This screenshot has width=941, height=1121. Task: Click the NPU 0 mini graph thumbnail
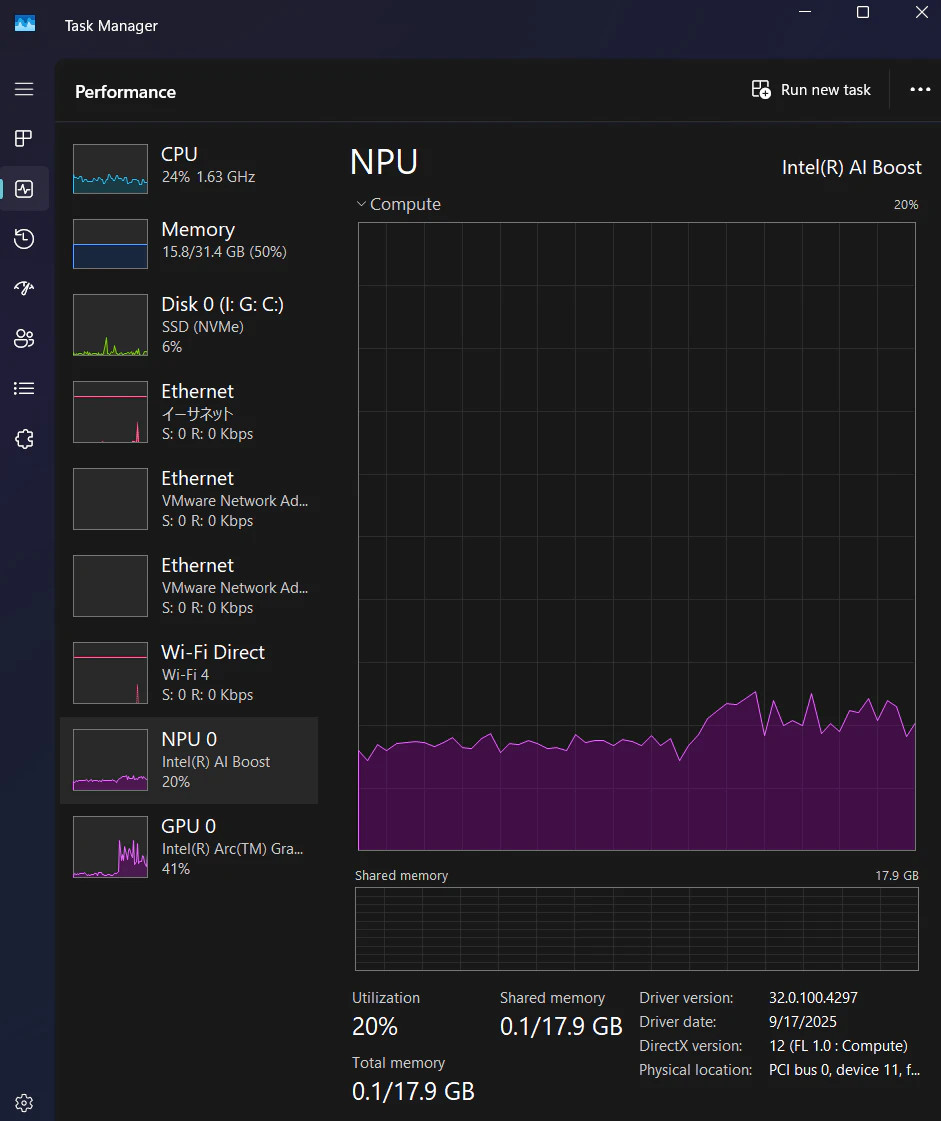(110, 760)
